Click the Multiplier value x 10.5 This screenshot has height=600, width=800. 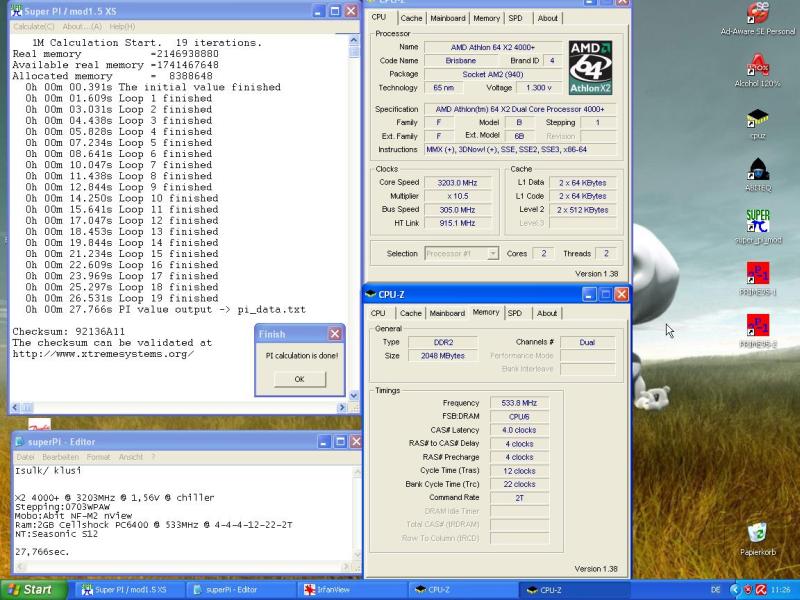[457, 196]
